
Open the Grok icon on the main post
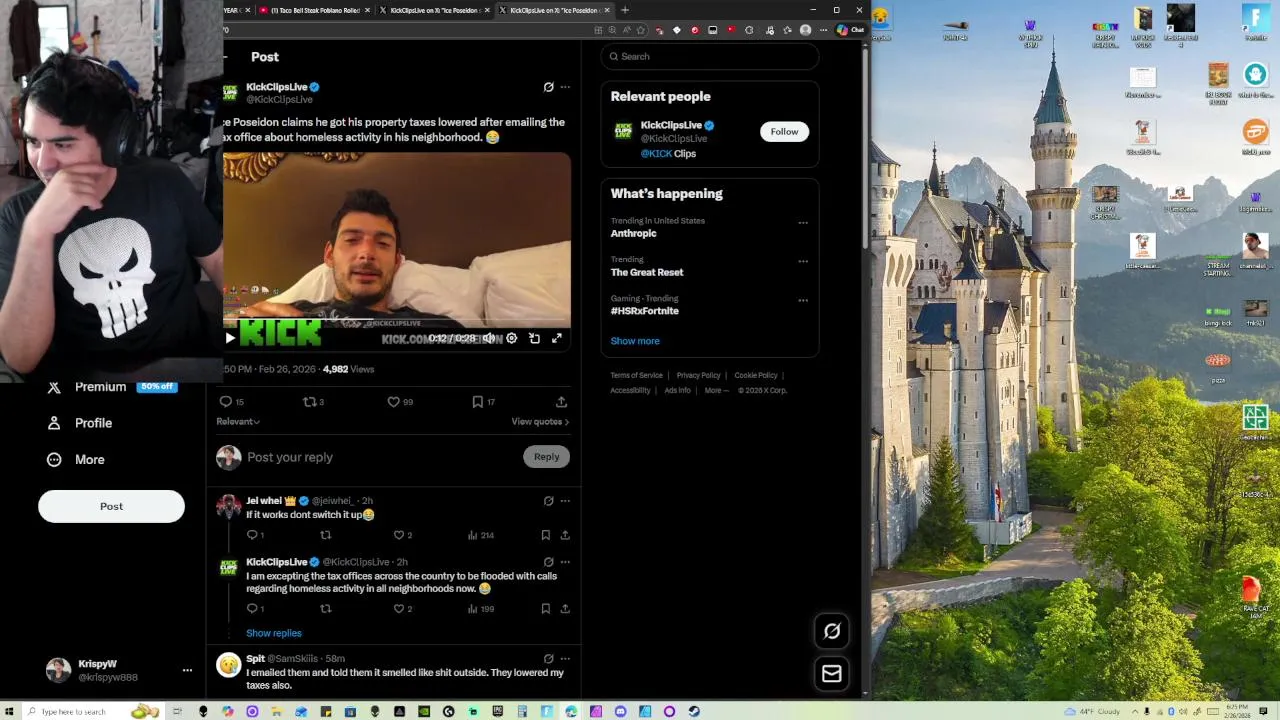[x=548, y=87]
